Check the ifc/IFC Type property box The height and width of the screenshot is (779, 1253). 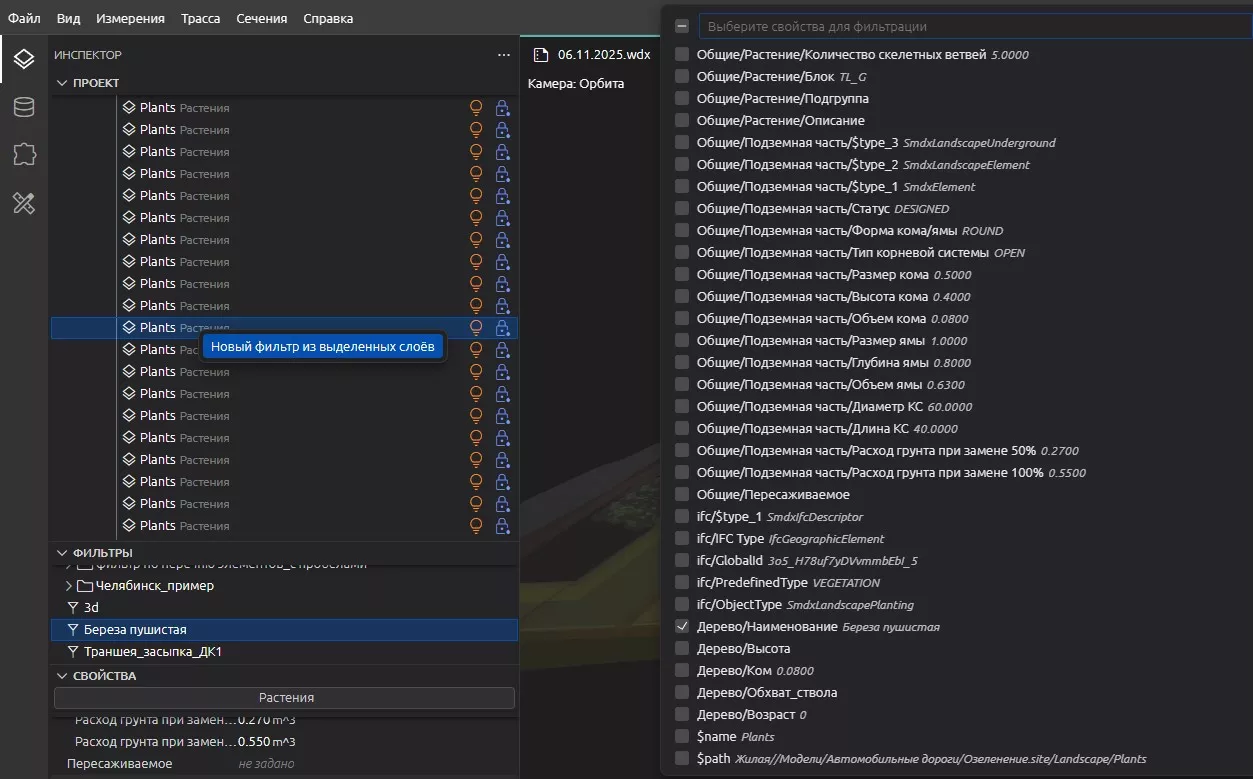pyautogui.click(x=682, y=539)
